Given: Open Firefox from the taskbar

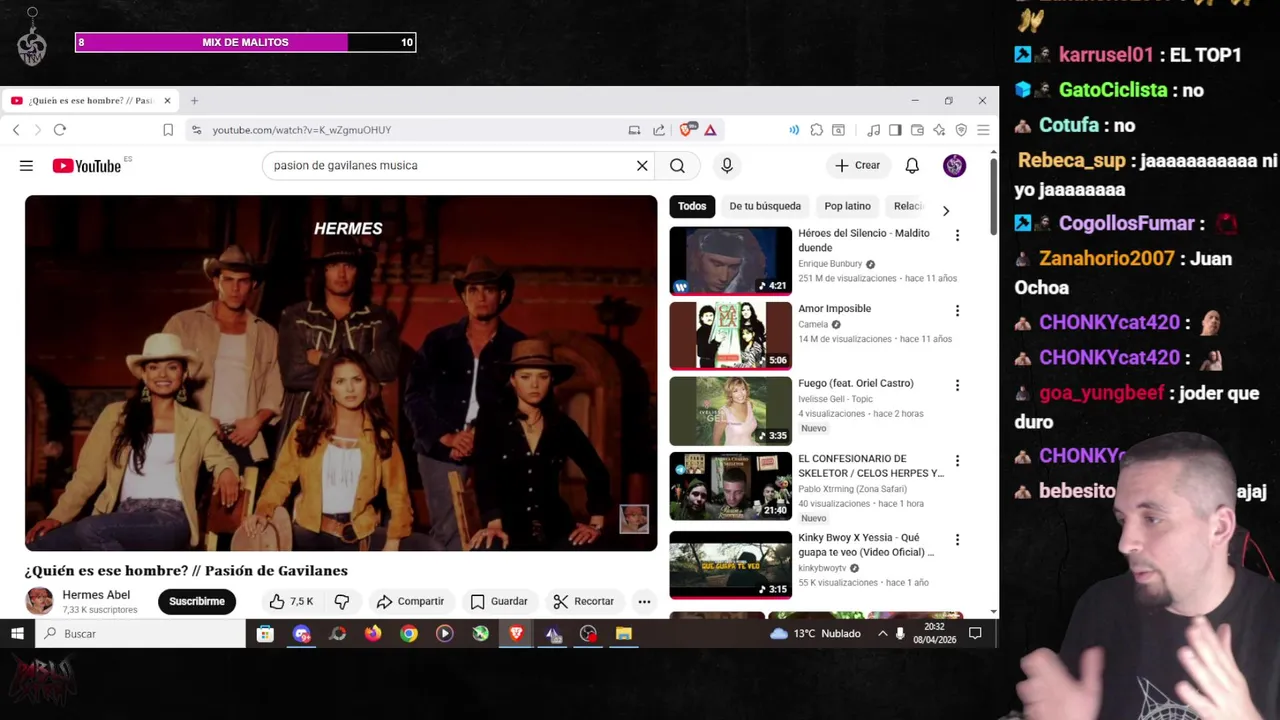Looking at the screenshot, I should [x=373, y=633].
